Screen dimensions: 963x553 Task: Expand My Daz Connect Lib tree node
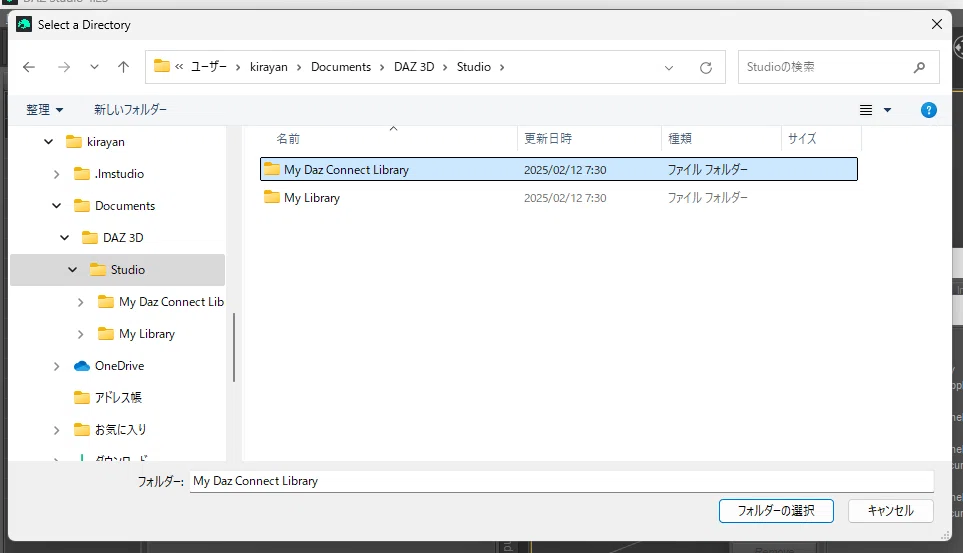80,302
